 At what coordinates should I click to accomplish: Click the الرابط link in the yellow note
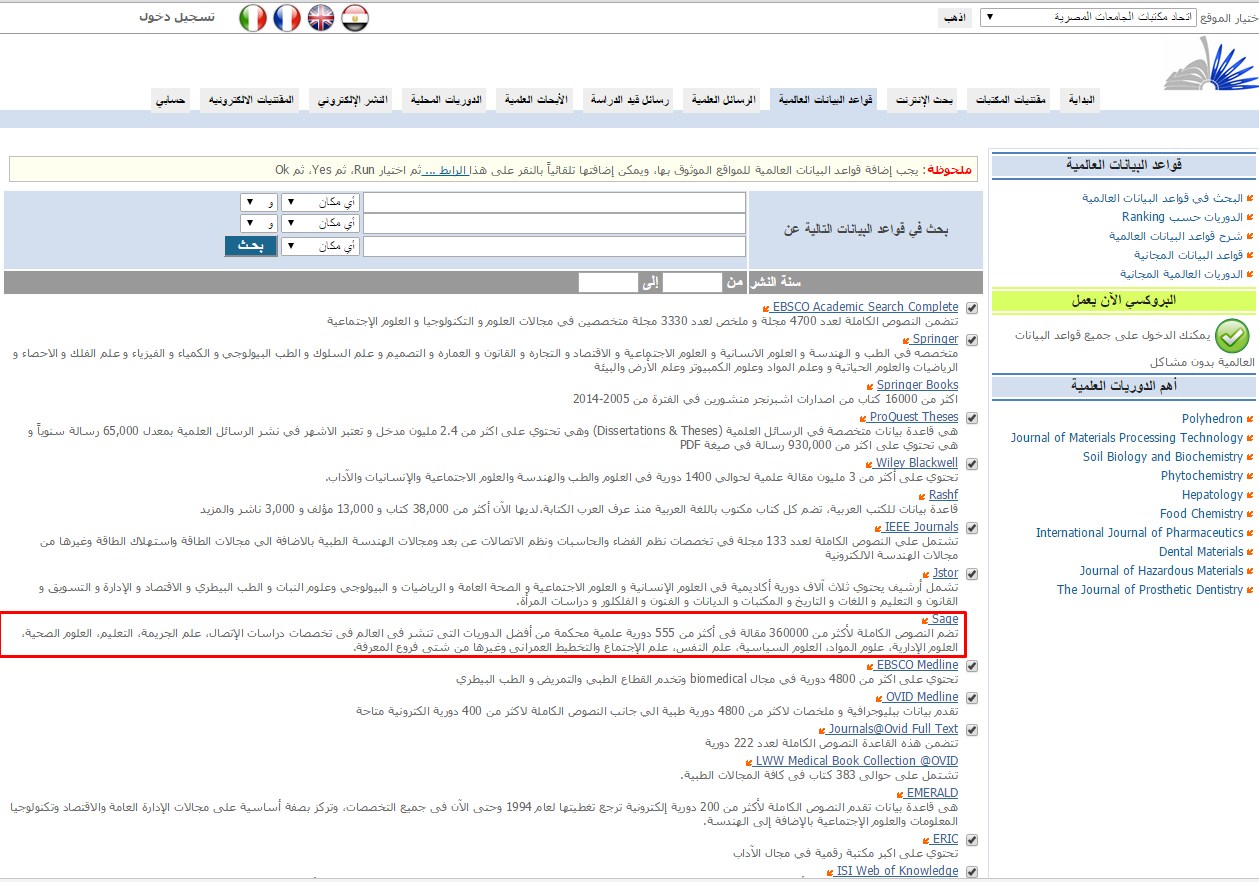444,170
